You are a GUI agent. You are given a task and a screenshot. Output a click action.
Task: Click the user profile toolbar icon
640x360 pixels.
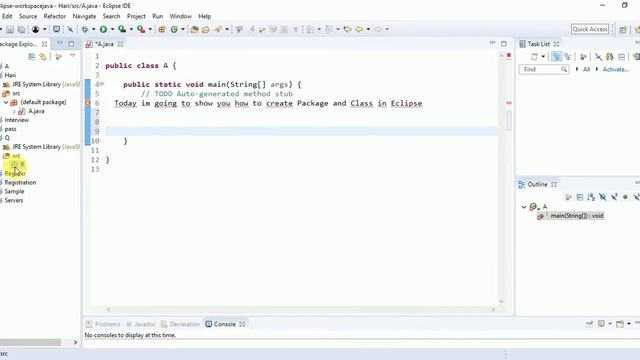point(36,29)
